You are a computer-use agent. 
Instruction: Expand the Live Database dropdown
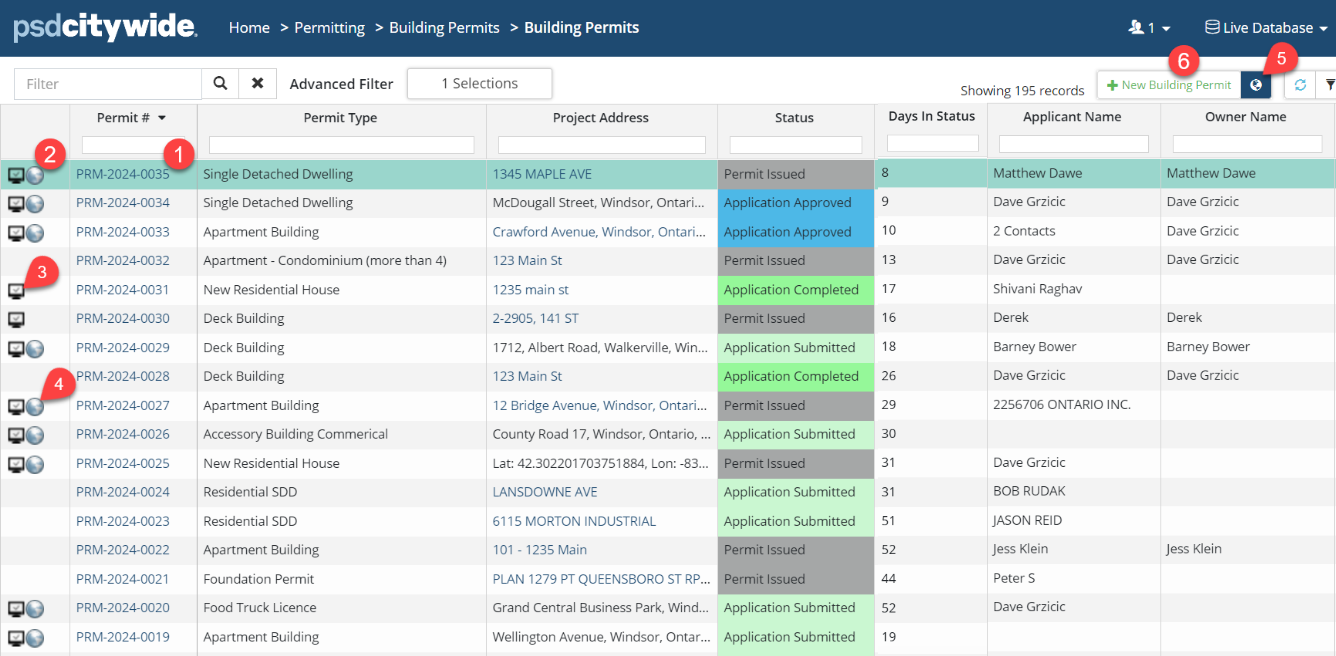pyautogui.click(x=1265, y=28)
